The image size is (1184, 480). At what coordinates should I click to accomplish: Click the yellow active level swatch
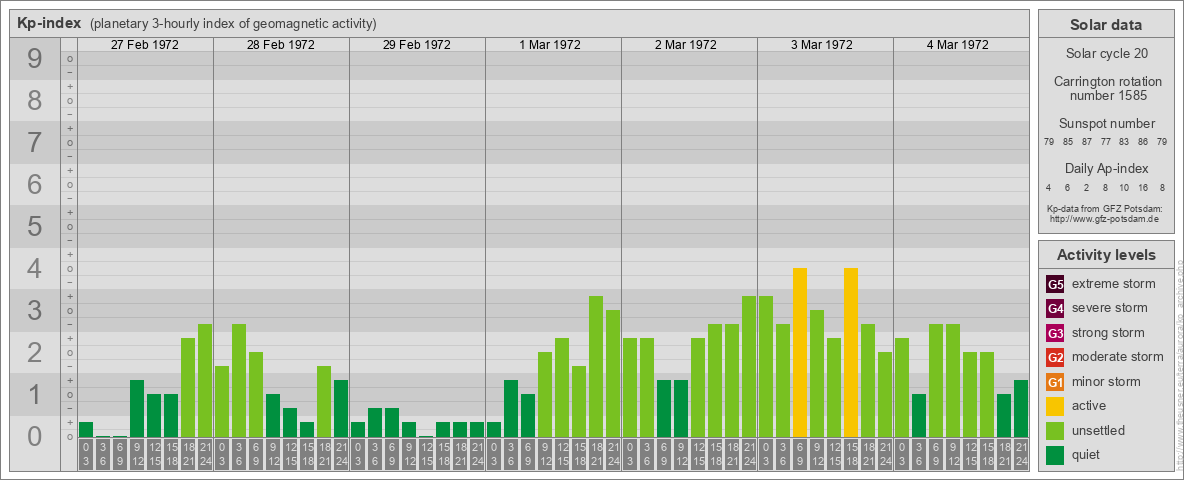pos(1055,405)
